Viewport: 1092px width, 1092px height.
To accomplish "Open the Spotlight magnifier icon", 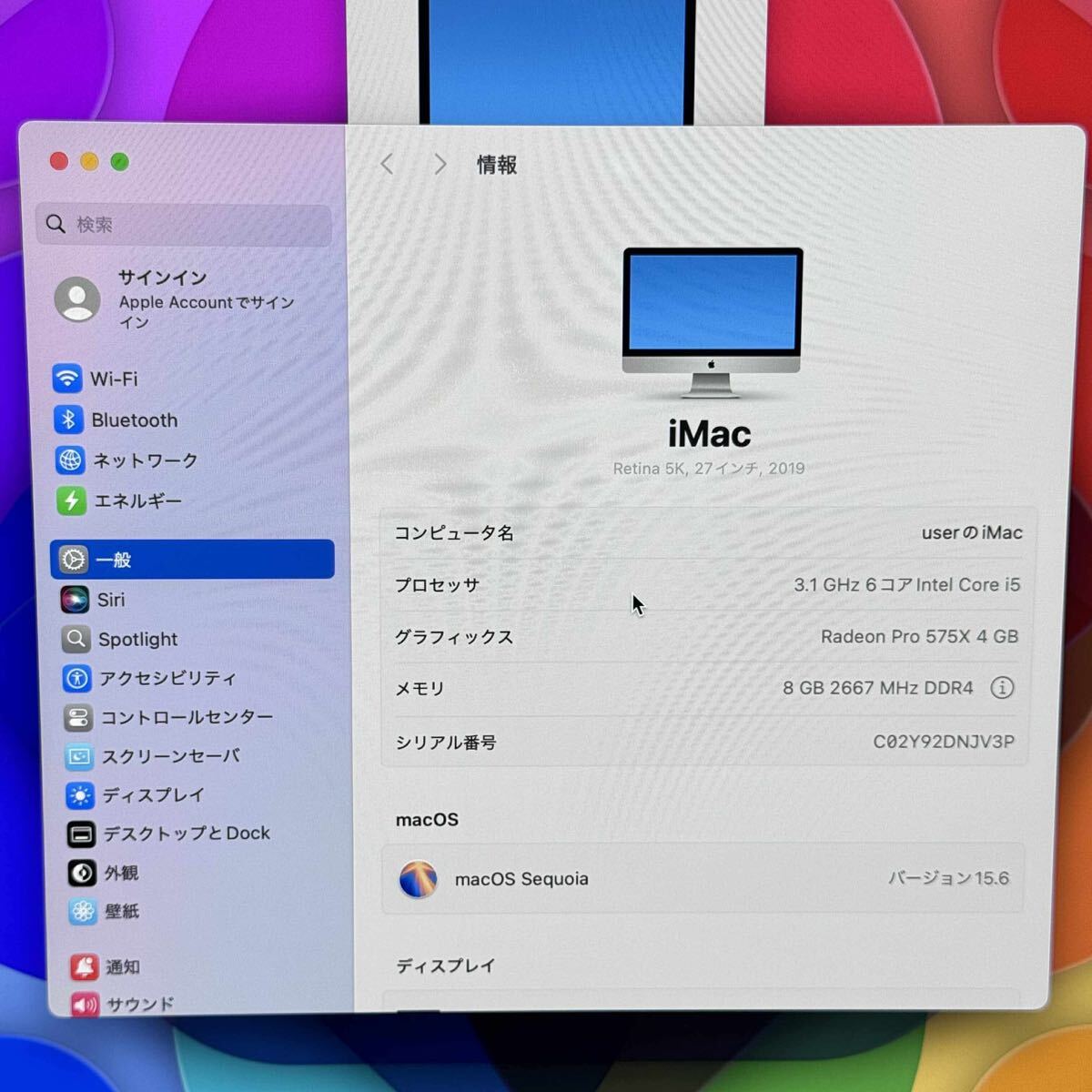I will pos(76,639).
